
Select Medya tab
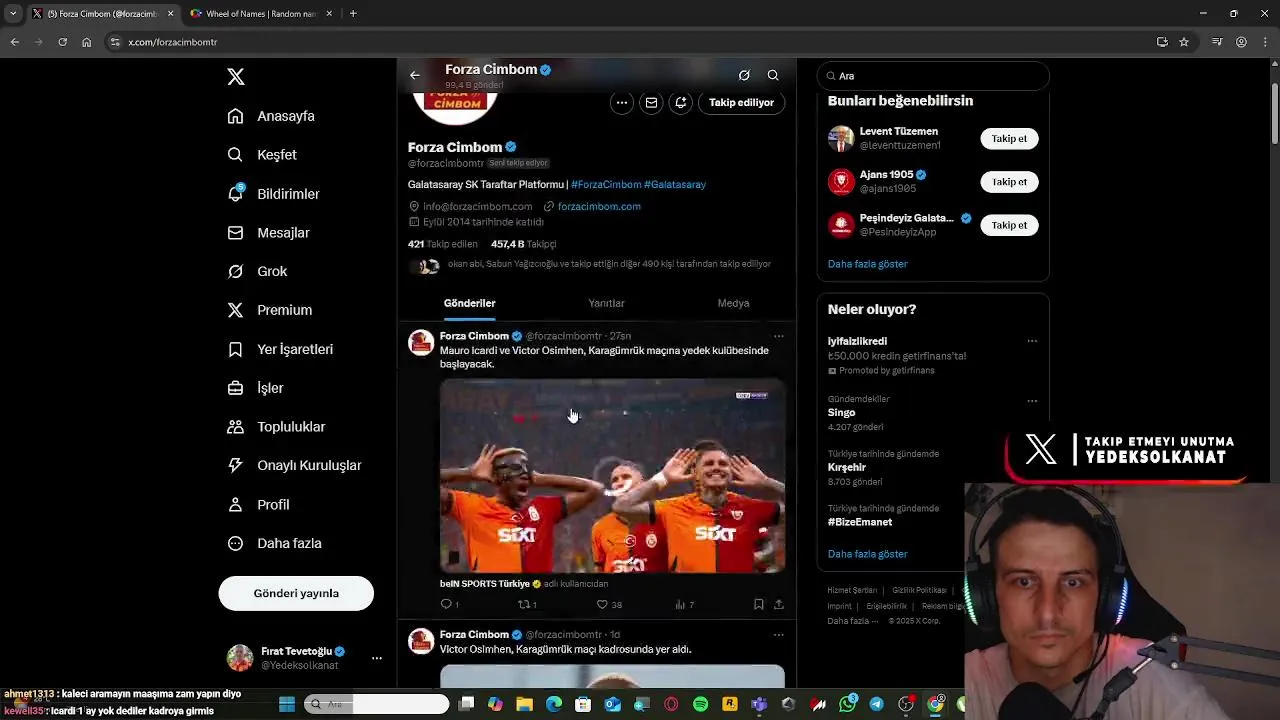click(733, 303)
